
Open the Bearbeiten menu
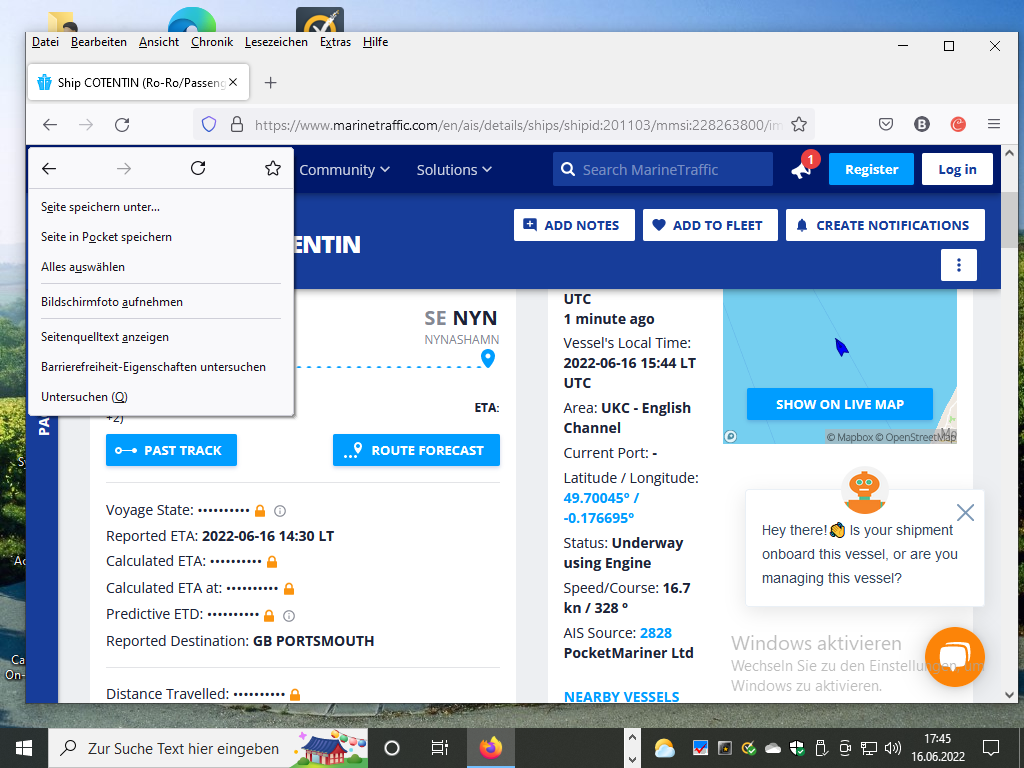coord(99,42)
